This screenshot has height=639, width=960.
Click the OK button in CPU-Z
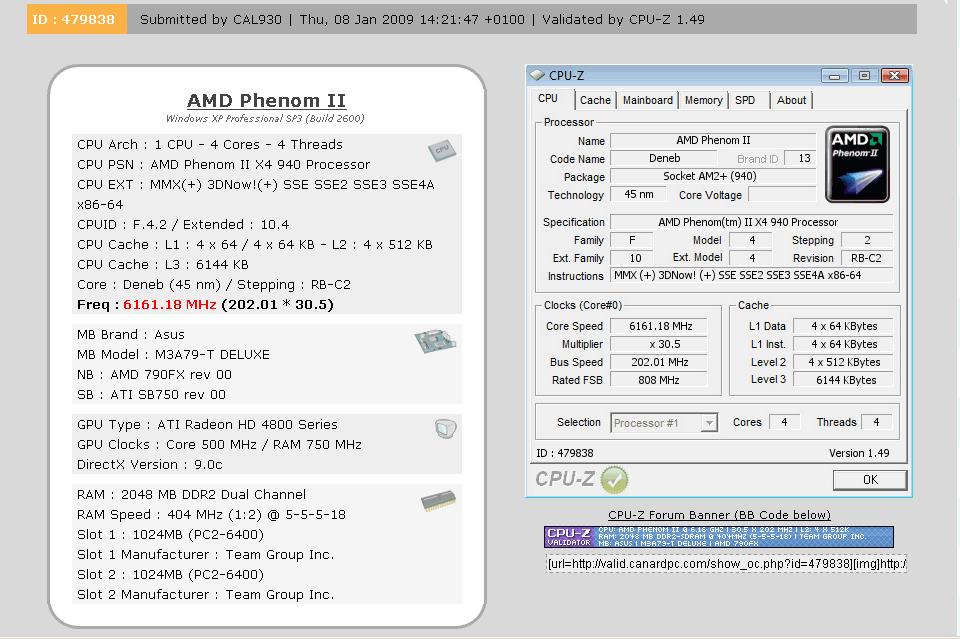(870, 480)
